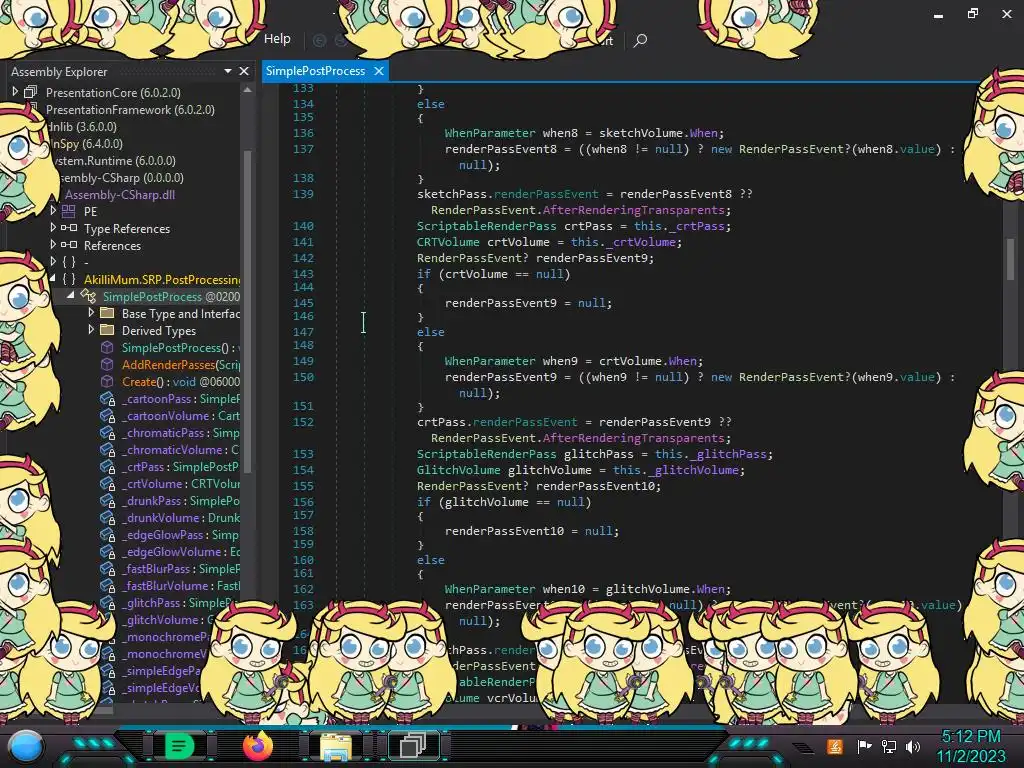Select the Assembly-CSharp.dll module node

[x=120, y=195]
